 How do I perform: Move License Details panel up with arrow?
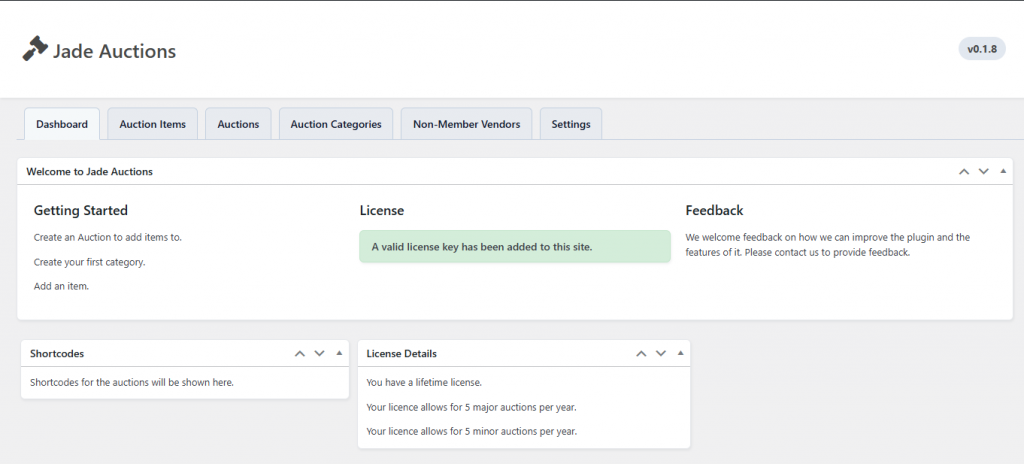(x=641, y=353)
